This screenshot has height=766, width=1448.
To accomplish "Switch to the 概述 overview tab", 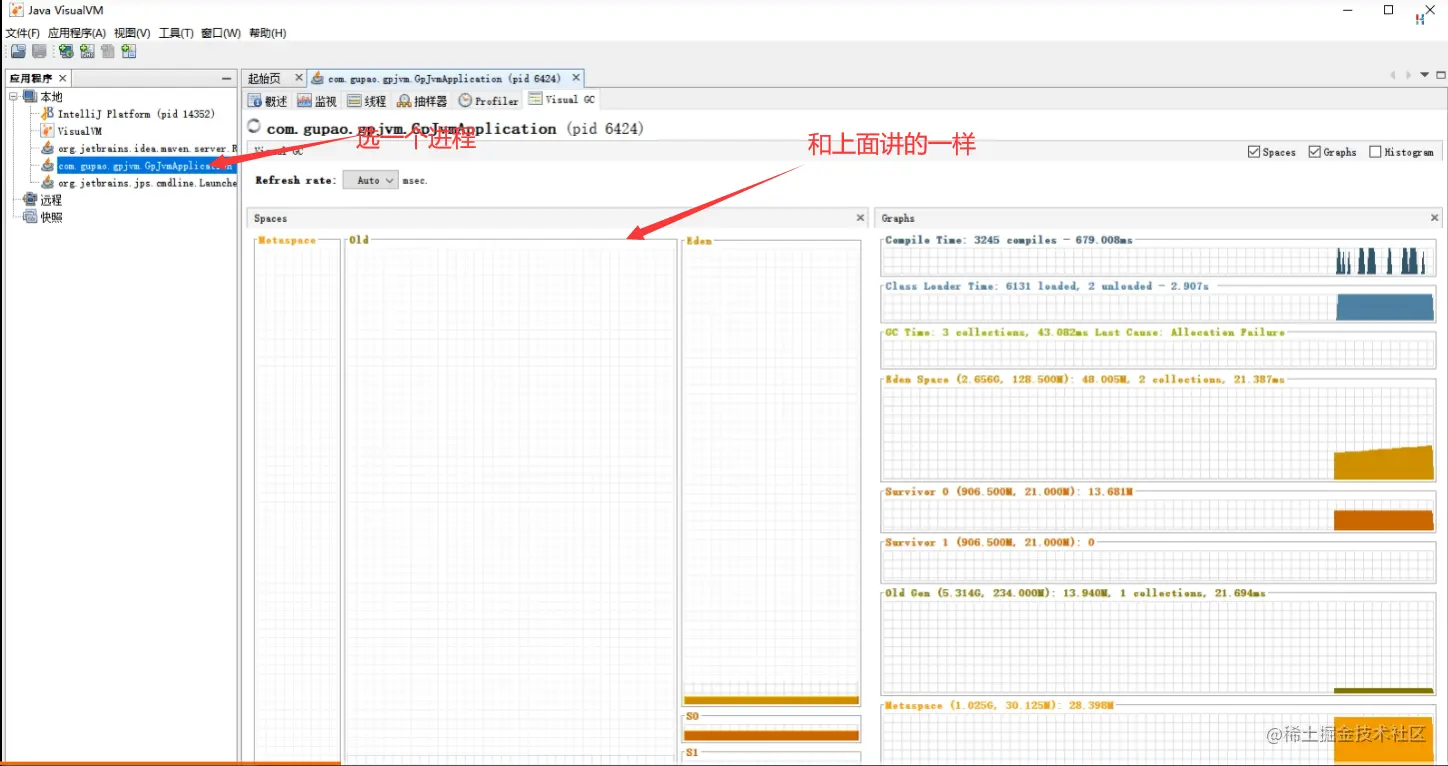I will tap(268, 101).
